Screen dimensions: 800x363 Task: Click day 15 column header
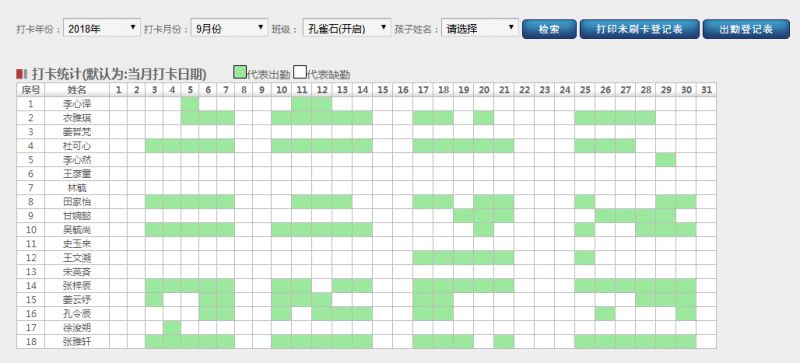[x=383, y=90]
